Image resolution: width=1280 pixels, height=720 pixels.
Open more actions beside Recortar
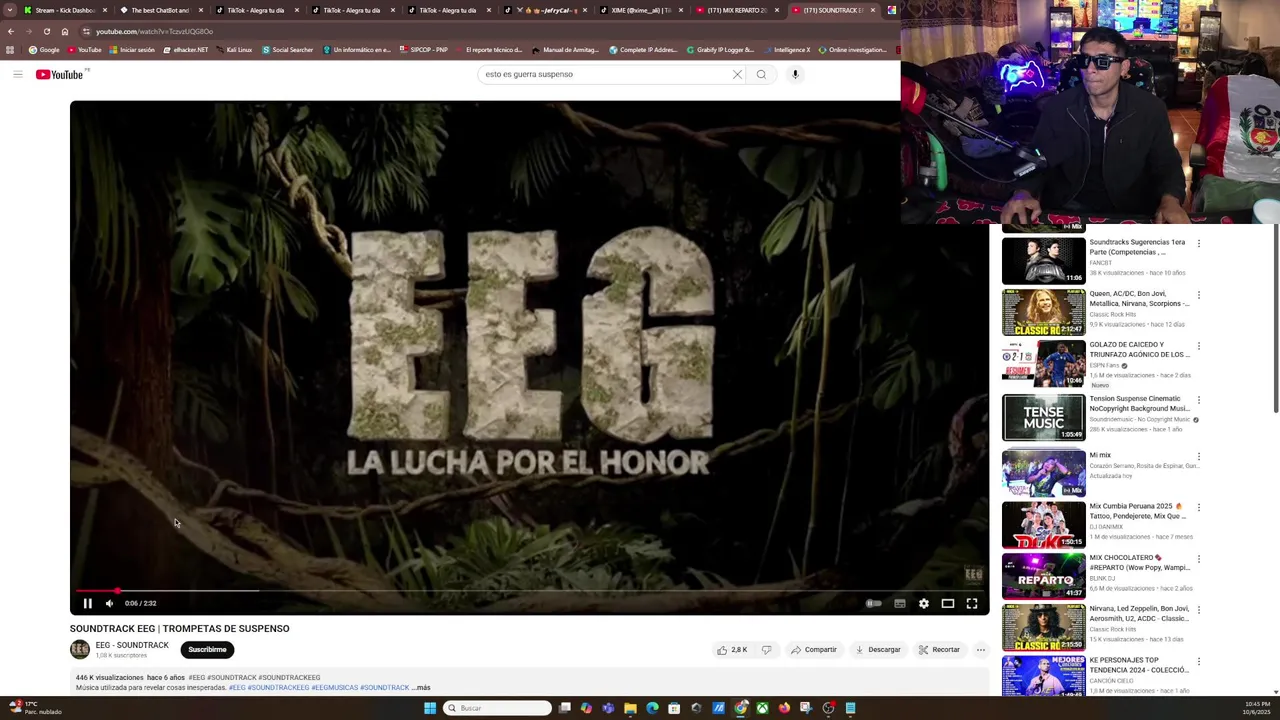click(x=981, y=650)
